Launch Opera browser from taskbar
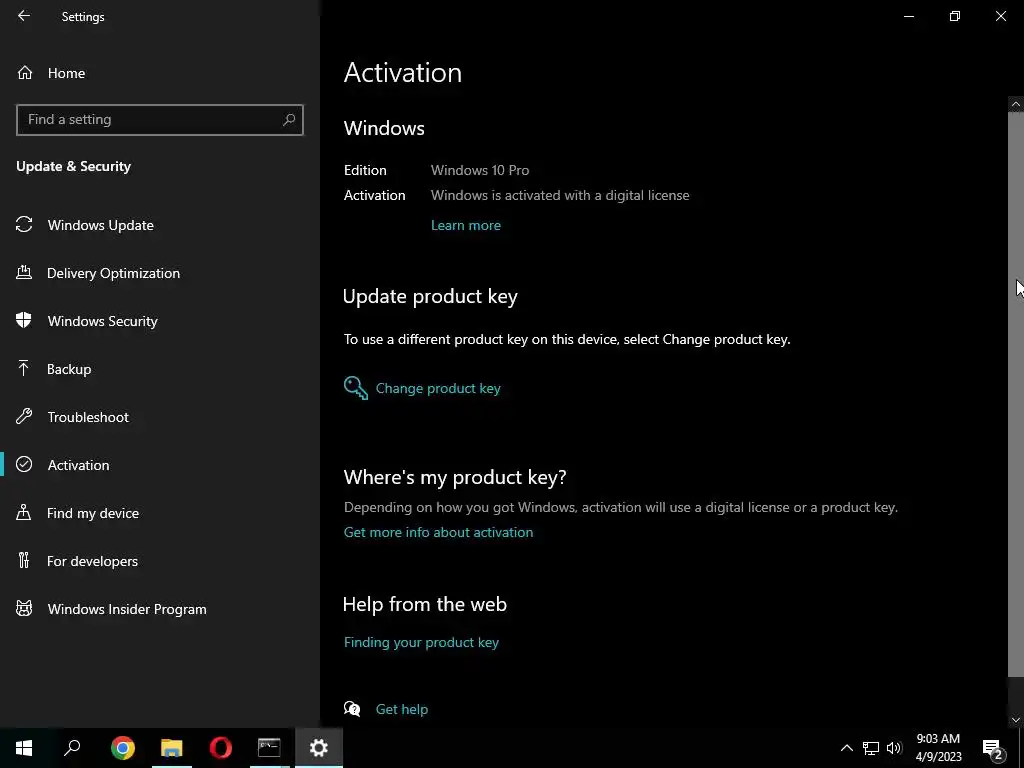Viewport: 1024px width, 768px height. (x=221, y=748)
